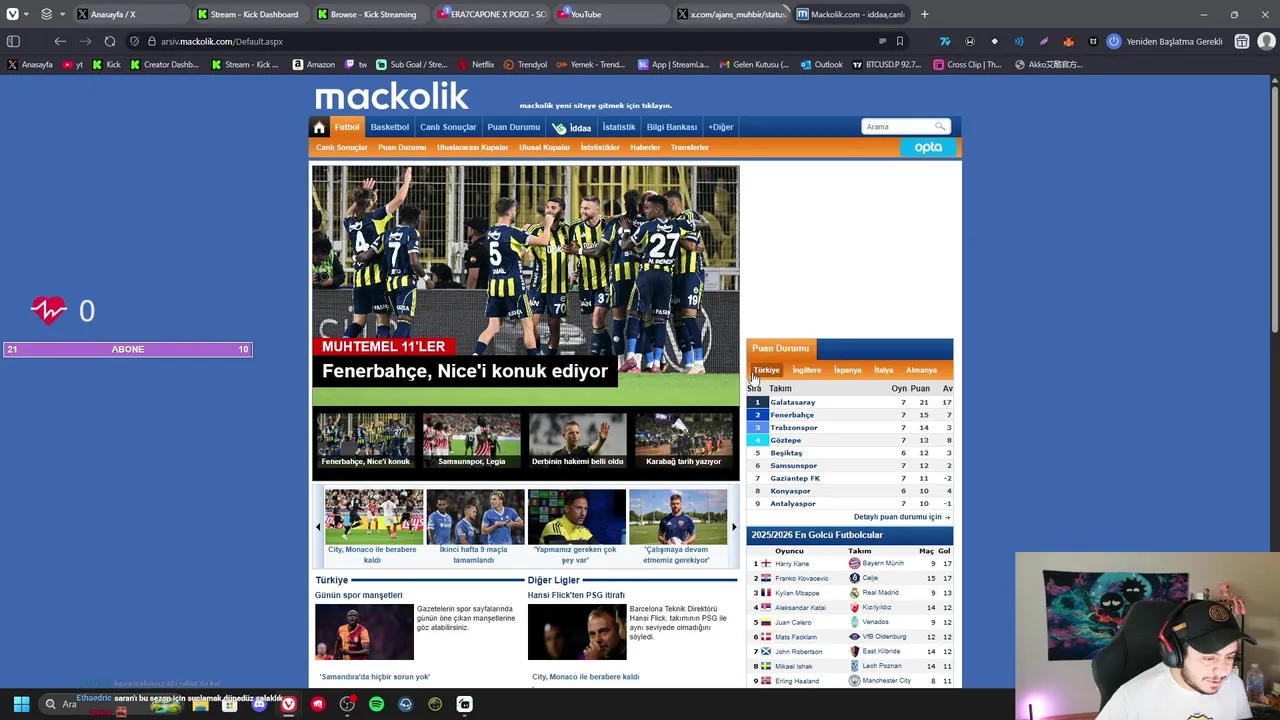Click the mackolik home icon in navigation
This screenshot has width=1280, height=720.
point(319,127)
